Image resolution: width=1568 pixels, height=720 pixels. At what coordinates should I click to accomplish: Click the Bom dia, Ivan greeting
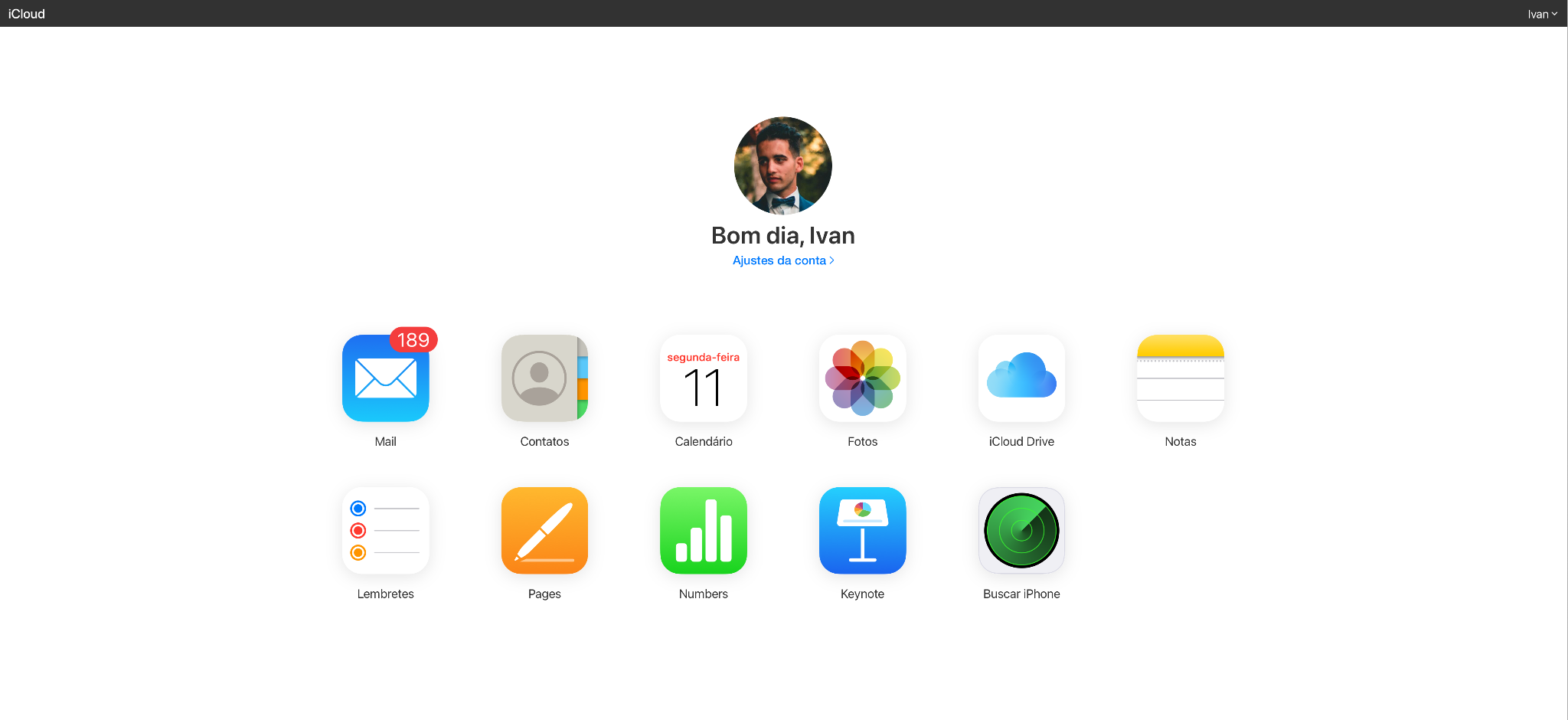783,236
